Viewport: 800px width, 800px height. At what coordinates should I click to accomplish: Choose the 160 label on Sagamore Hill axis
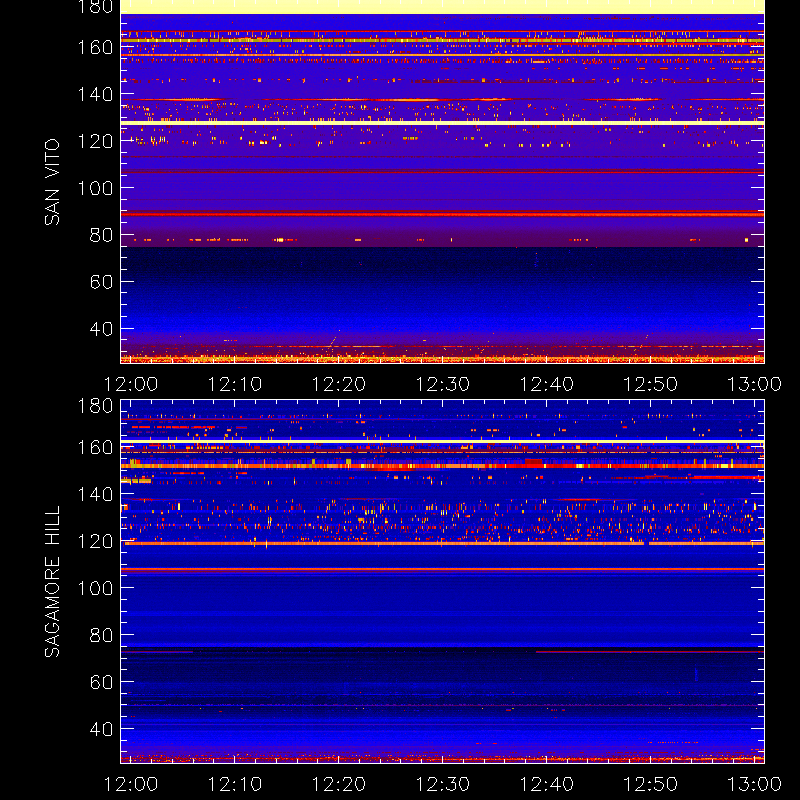95,447
